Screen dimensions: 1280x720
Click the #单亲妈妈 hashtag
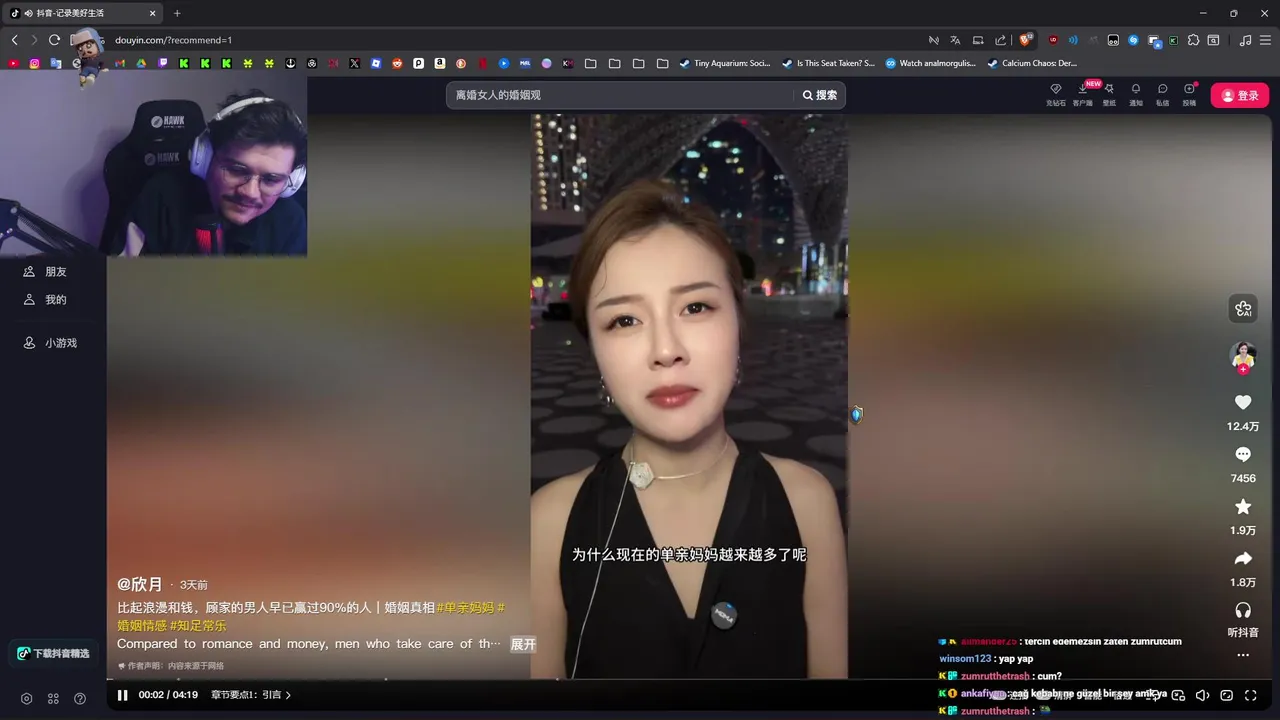(x=465, y=607)
